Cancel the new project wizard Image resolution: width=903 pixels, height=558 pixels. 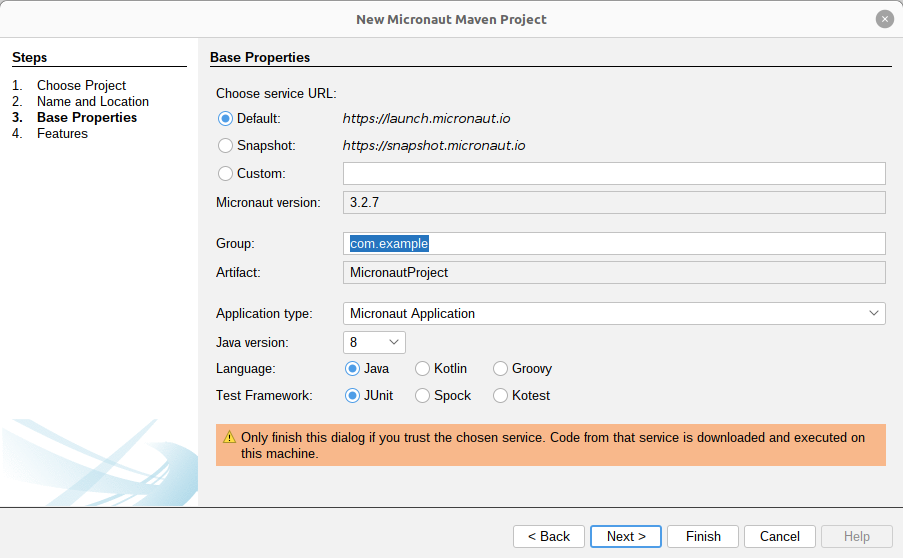780,537
